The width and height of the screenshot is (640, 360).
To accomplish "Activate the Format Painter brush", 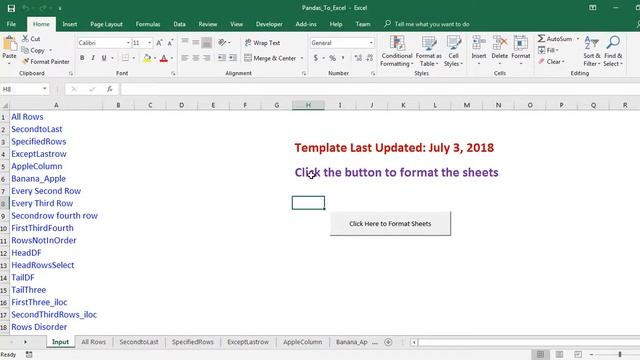I will click(45, 62).
